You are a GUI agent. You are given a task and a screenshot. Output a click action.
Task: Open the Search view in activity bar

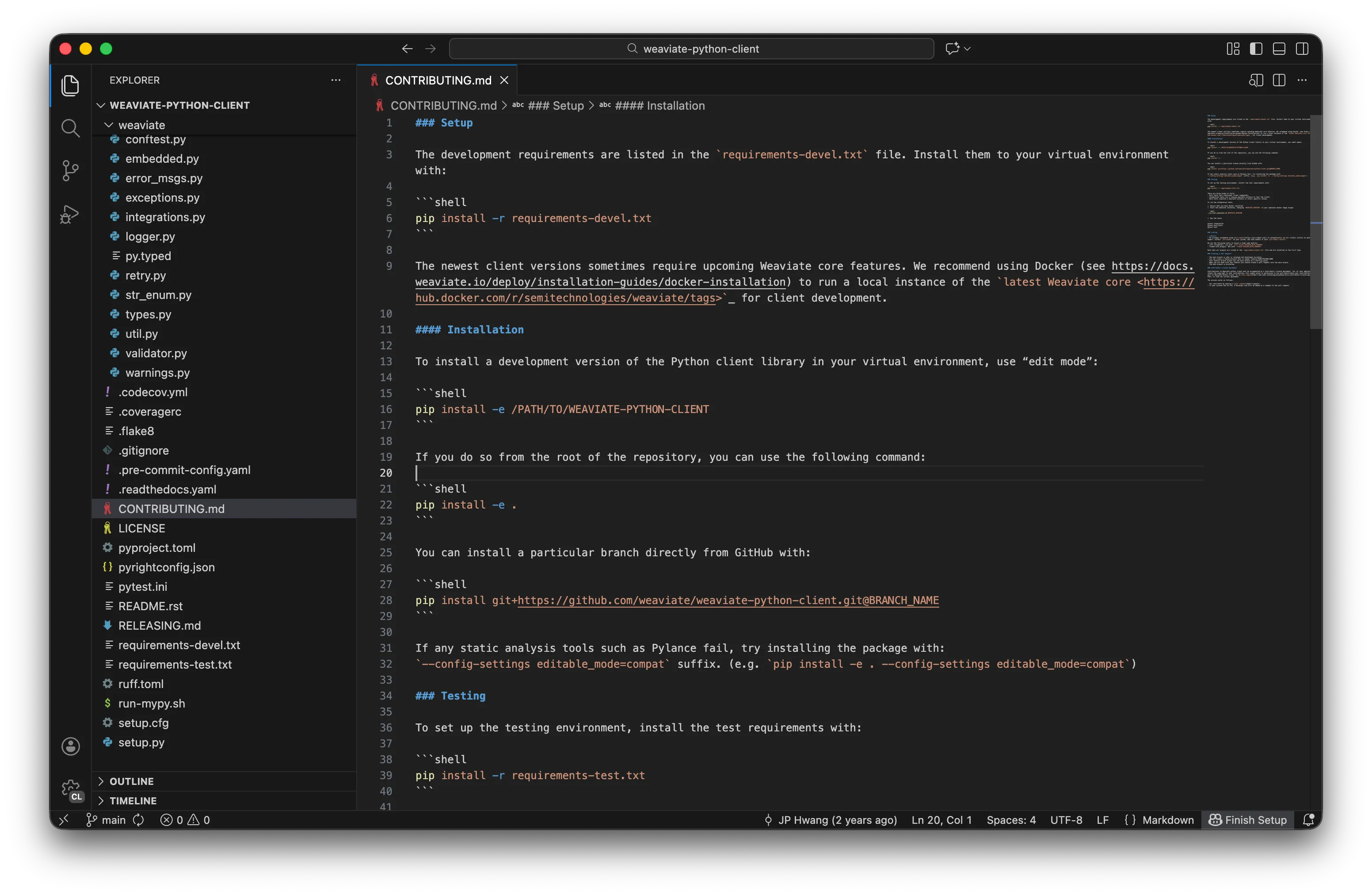tap(70, 127)
